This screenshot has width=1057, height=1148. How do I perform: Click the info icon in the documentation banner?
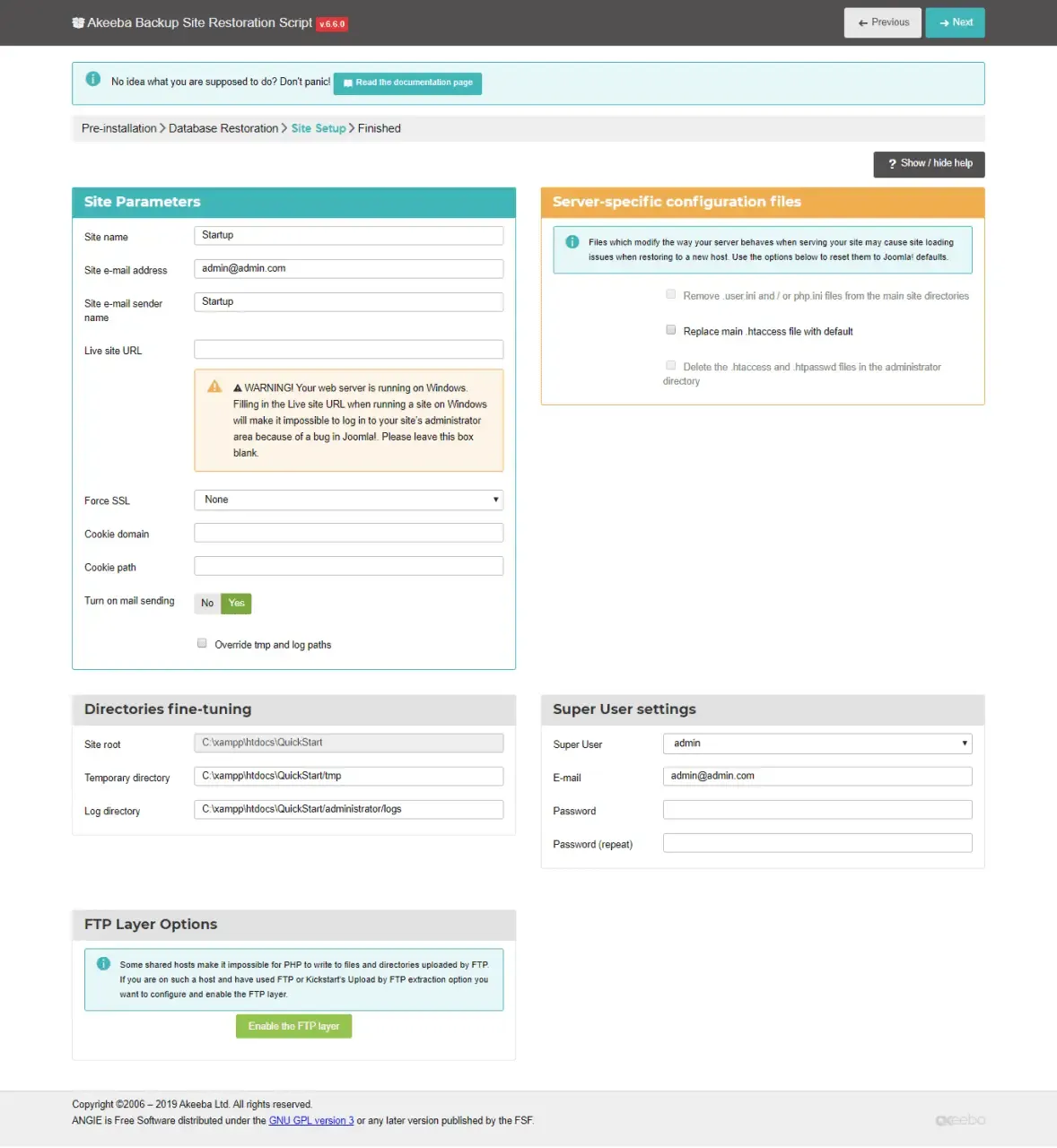[x=92, y=79]
